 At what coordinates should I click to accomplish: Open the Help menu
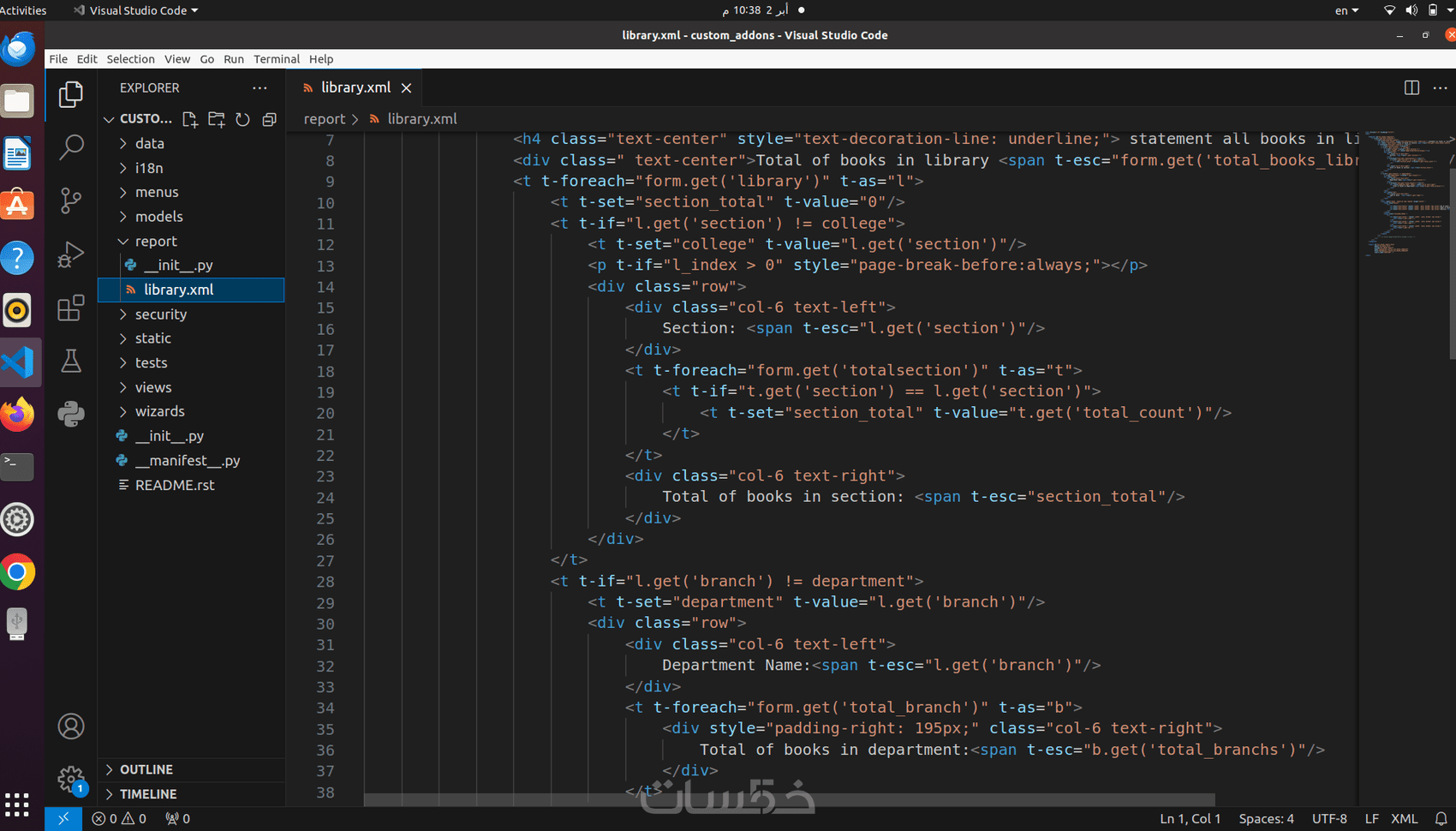coord(321,59)
